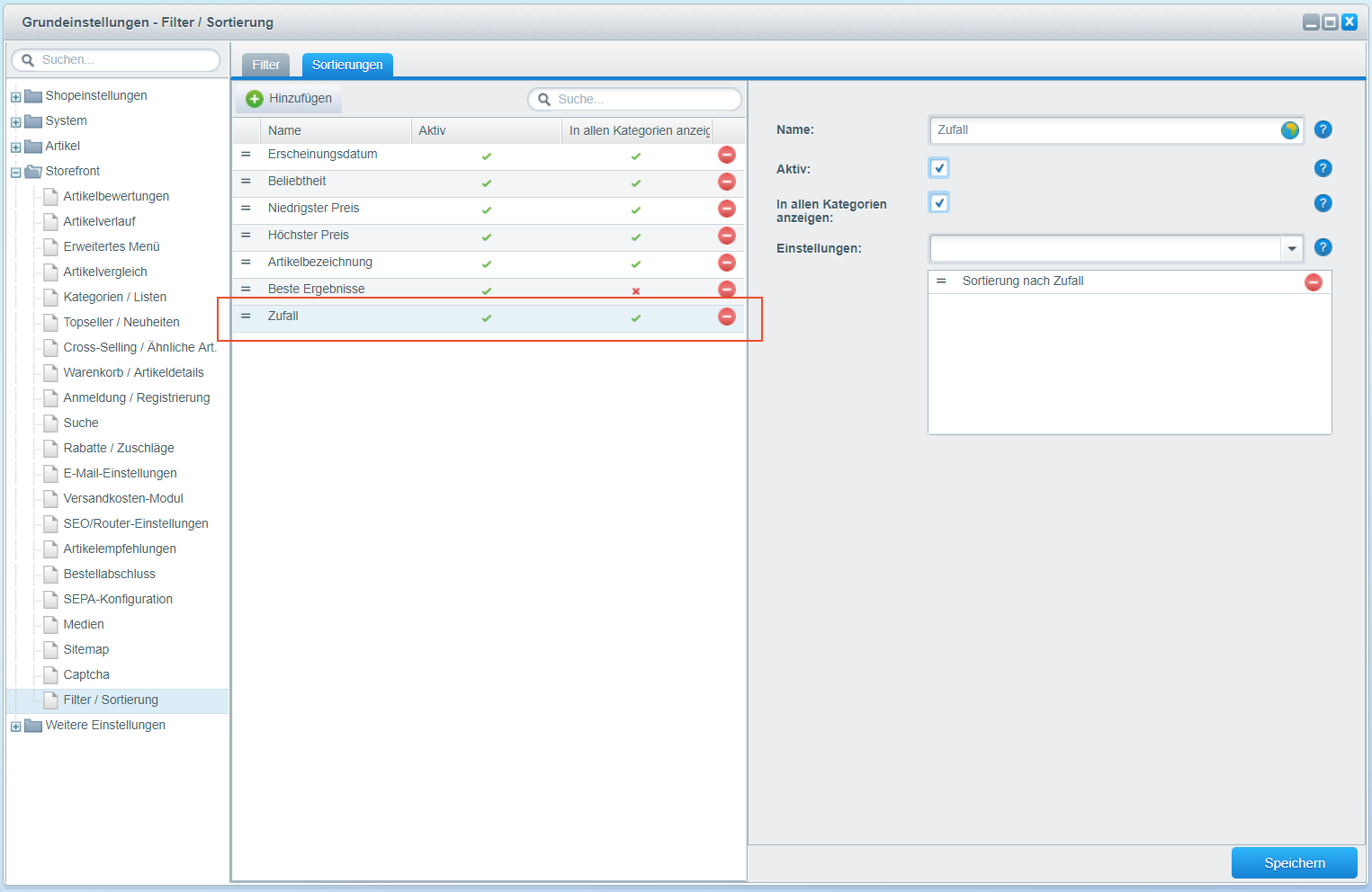Delete the Niedrigster Preis sorting
This screenshot has height=892, width=1372.
pos(726,209)
